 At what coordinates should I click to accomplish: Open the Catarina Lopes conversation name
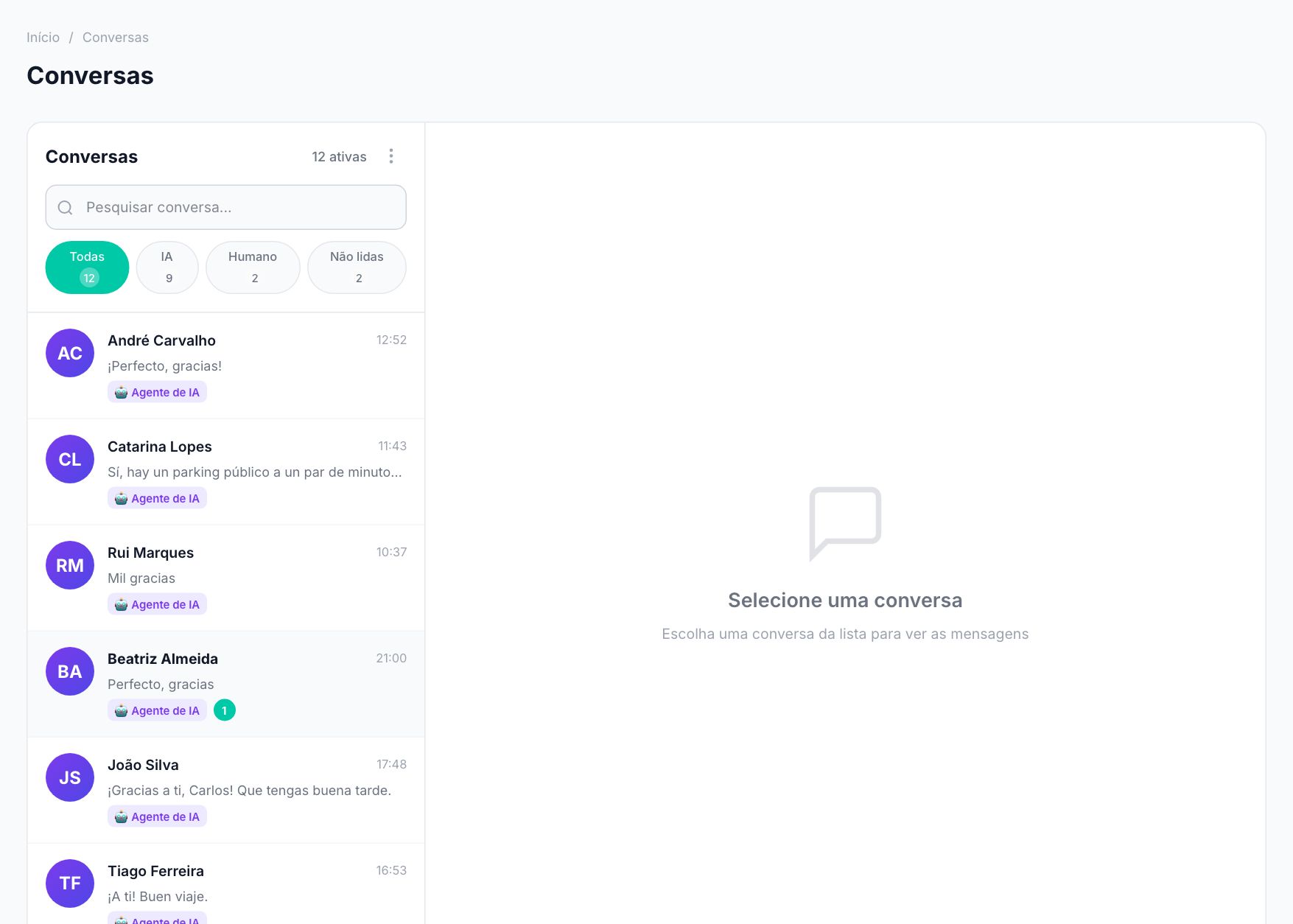(x=160, y=447)
